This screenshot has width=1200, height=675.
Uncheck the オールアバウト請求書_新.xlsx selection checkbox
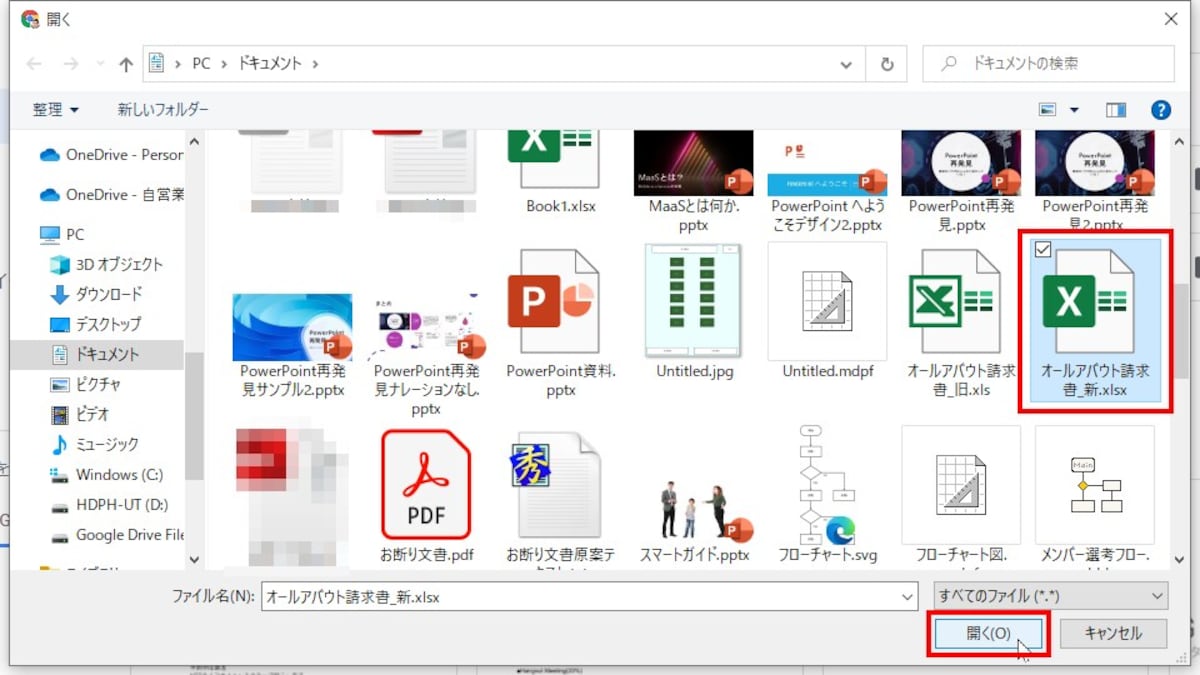pos(1043,250)
